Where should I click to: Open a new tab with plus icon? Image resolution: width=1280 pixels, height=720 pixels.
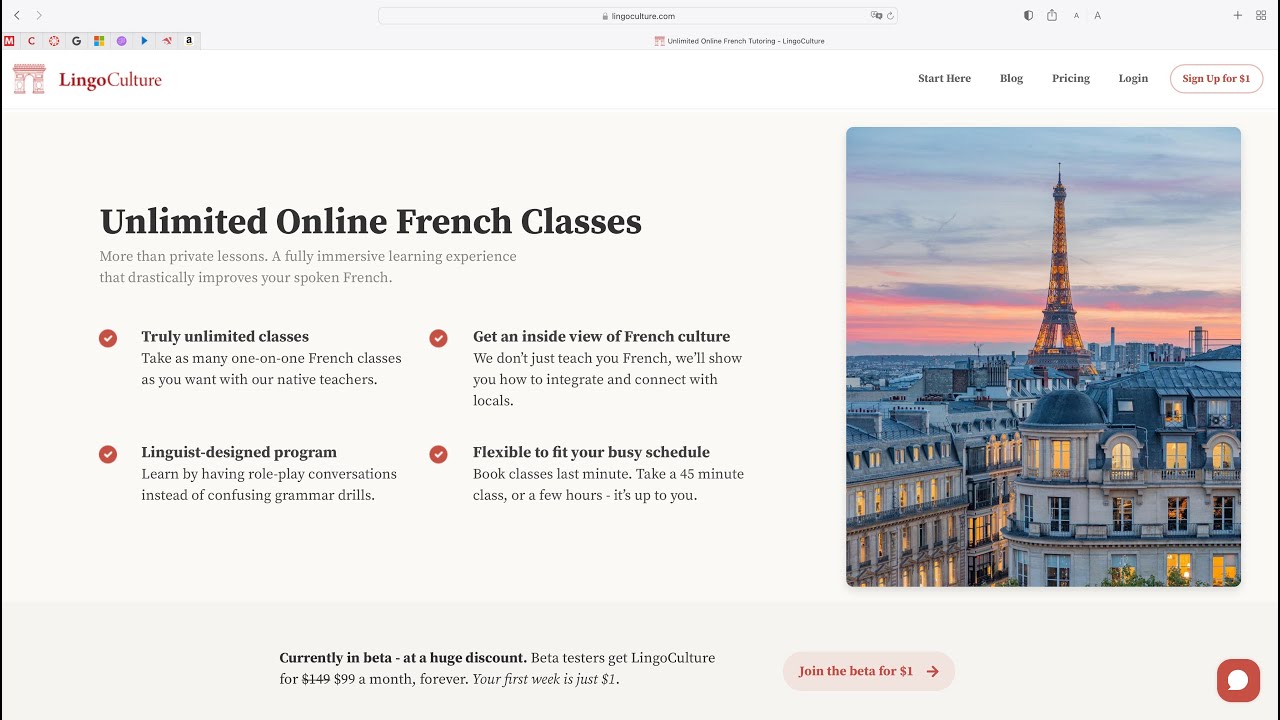(x=1237, y=16)
